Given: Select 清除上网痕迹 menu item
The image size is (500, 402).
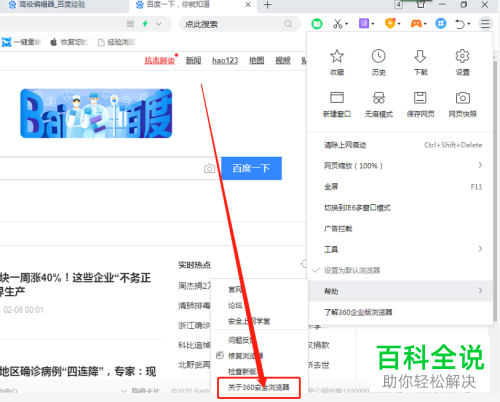Looking at the screenshot, I should pyautogui.click(x=400, y=145).
